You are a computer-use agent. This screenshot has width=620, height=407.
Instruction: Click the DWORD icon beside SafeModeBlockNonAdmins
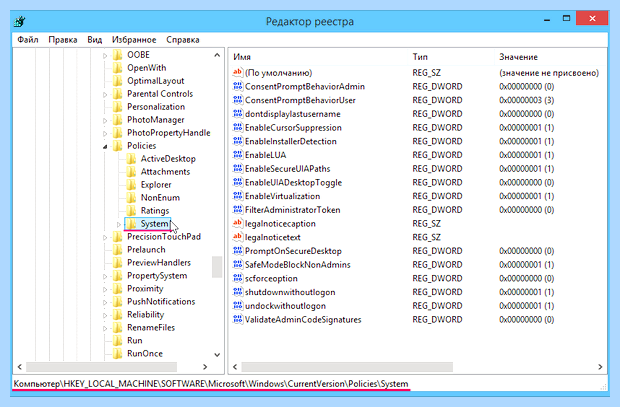pos(238,265)
